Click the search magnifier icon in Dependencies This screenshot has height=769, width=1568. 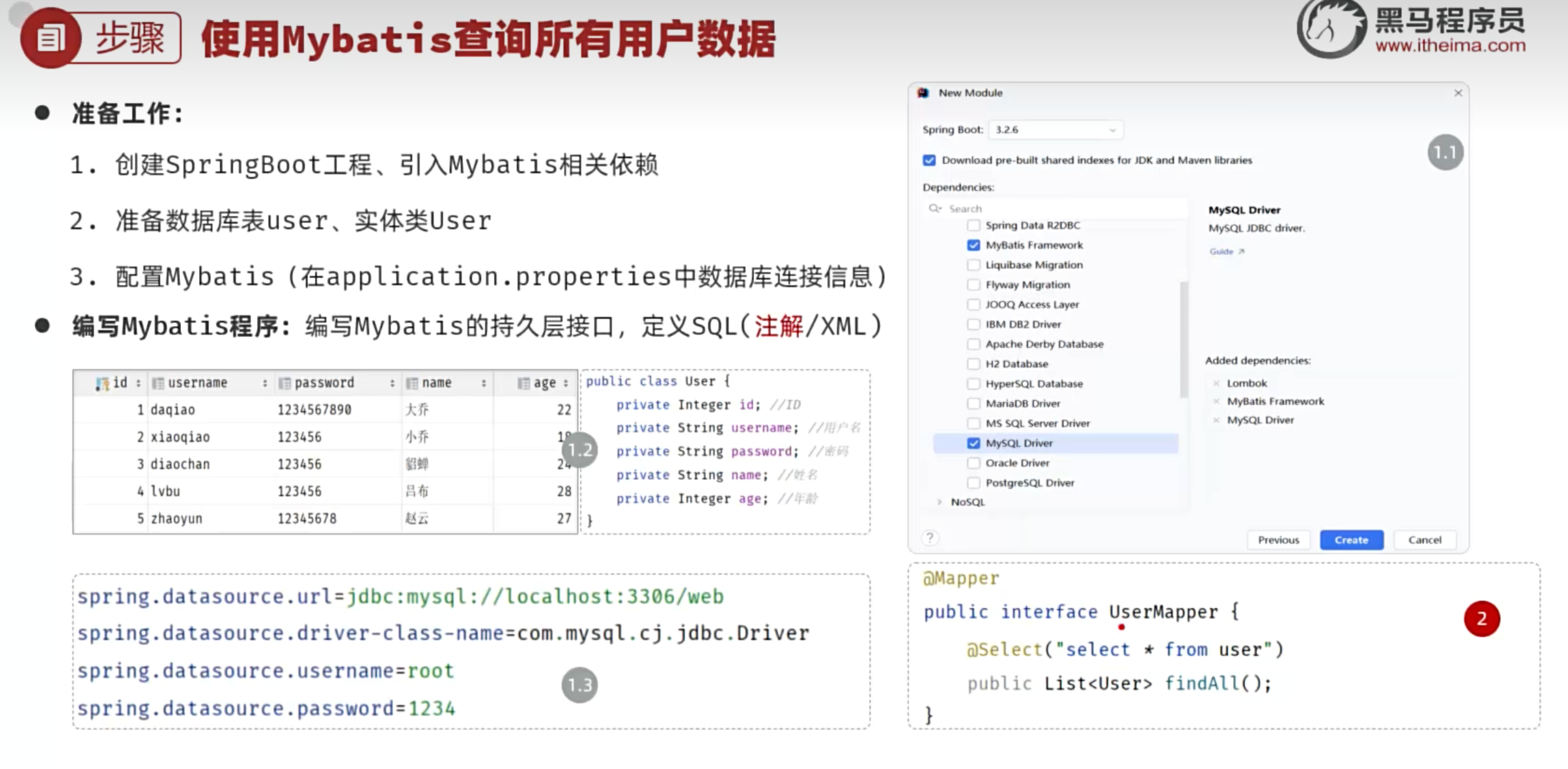[x=935, y=208]
